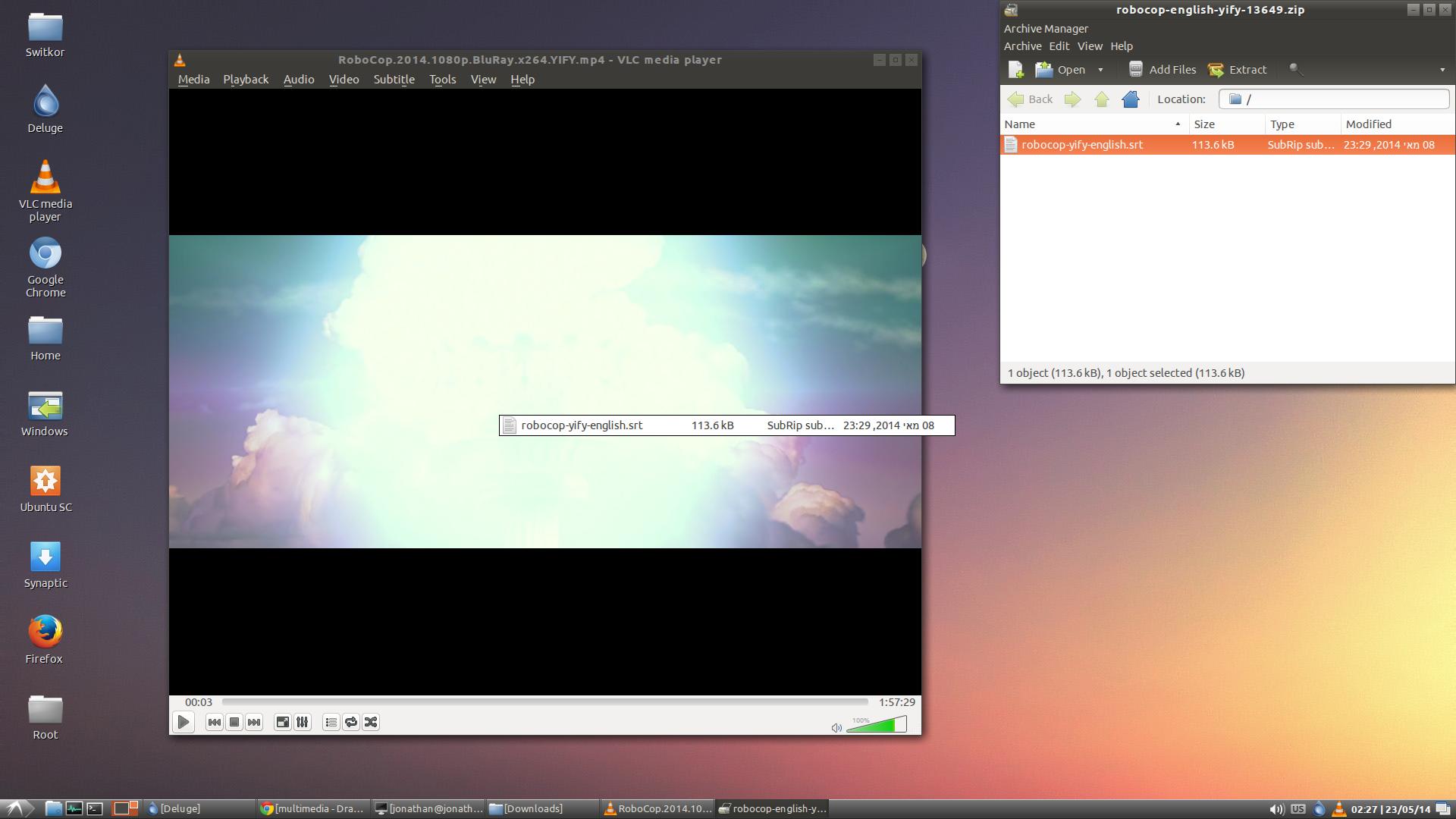Image resolution: width=1456 pixels, height=819 pixels.
Task: Open the VLC Help menu
Action: coord(522,80)
